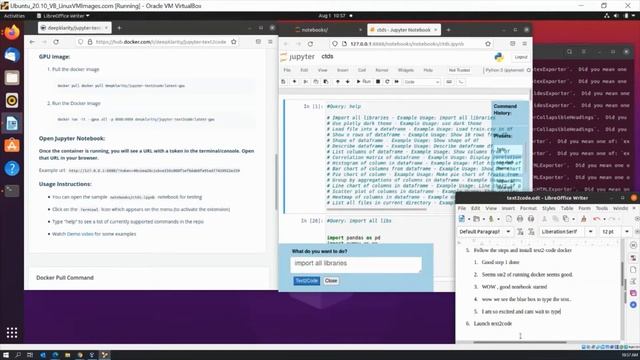Click 'Launch text2code' list item in Writer

[493, 324]
